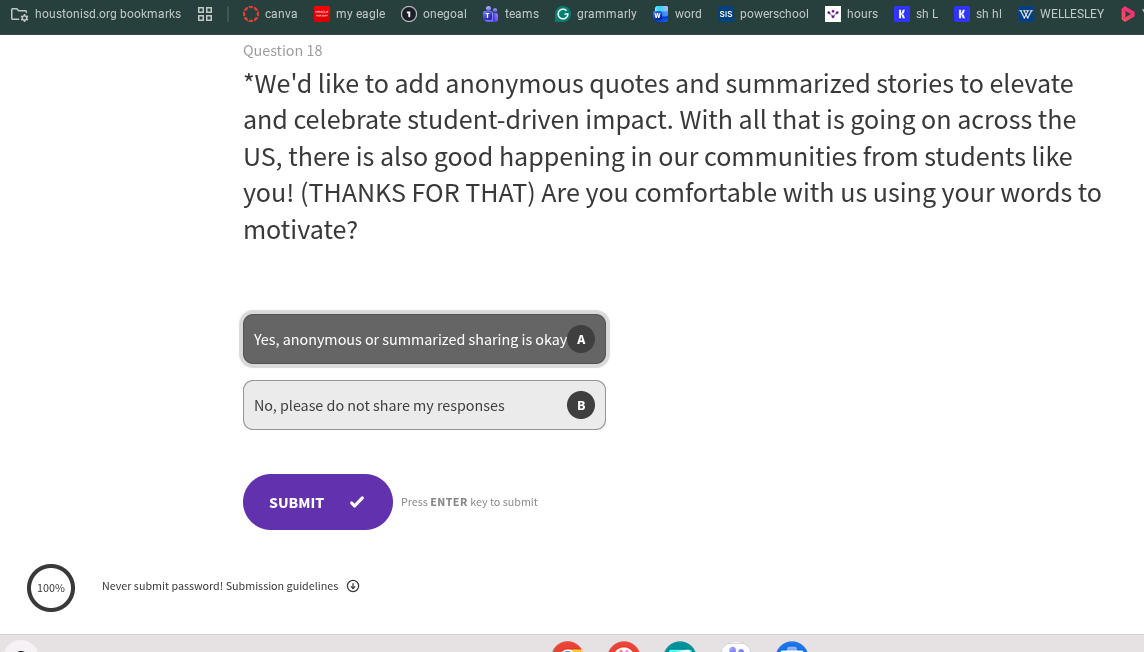Open the word bookmark
The image size is (1144, 652).
(677, 14)
